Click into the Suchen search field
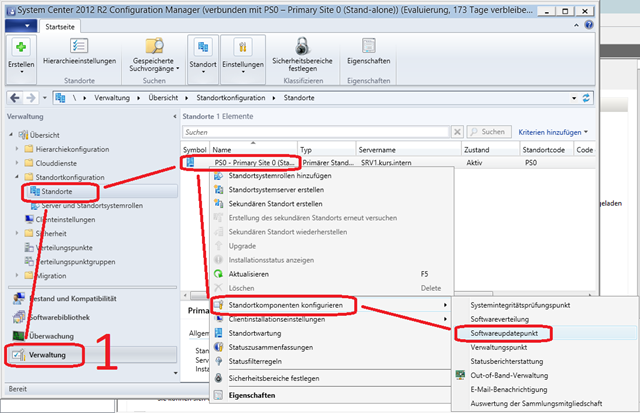This screenshot has width=640, height=413. 316,132
